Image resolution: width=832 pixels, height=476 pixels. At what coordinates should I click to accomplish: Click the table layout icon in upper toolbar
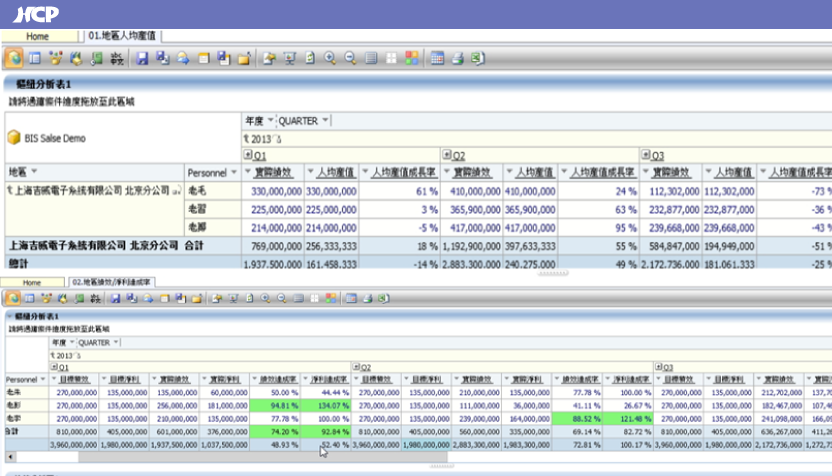click(x=35, y=58)
